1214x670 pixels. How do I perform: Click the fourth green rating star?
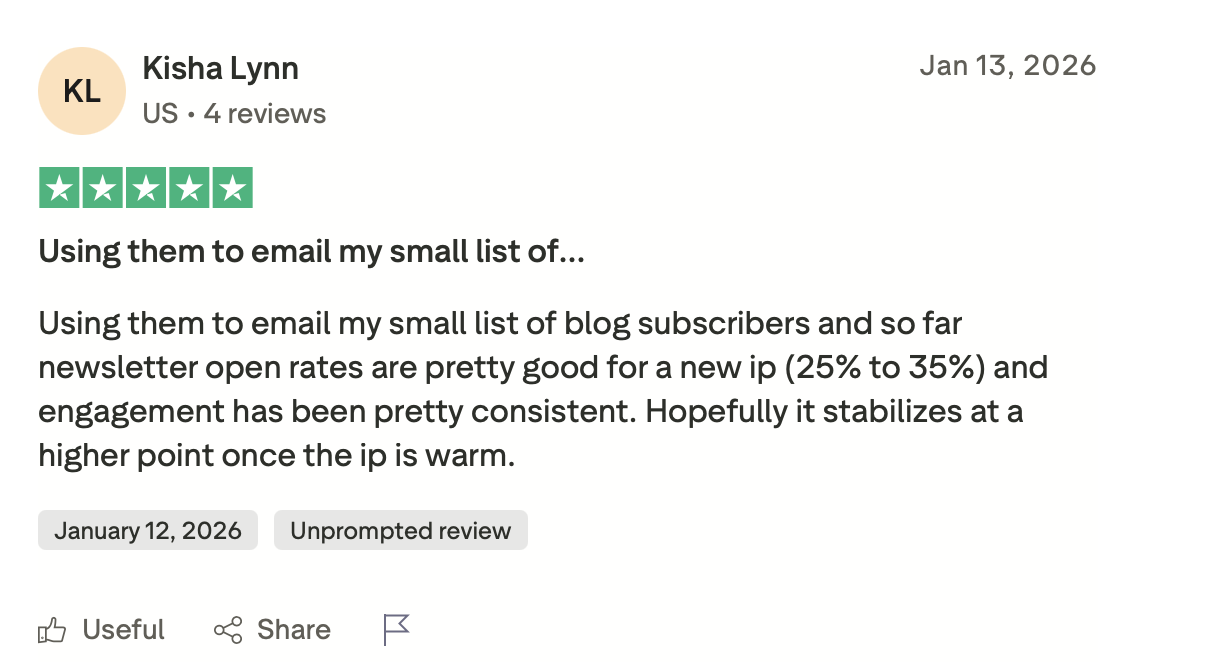click(x=187, y=186)
